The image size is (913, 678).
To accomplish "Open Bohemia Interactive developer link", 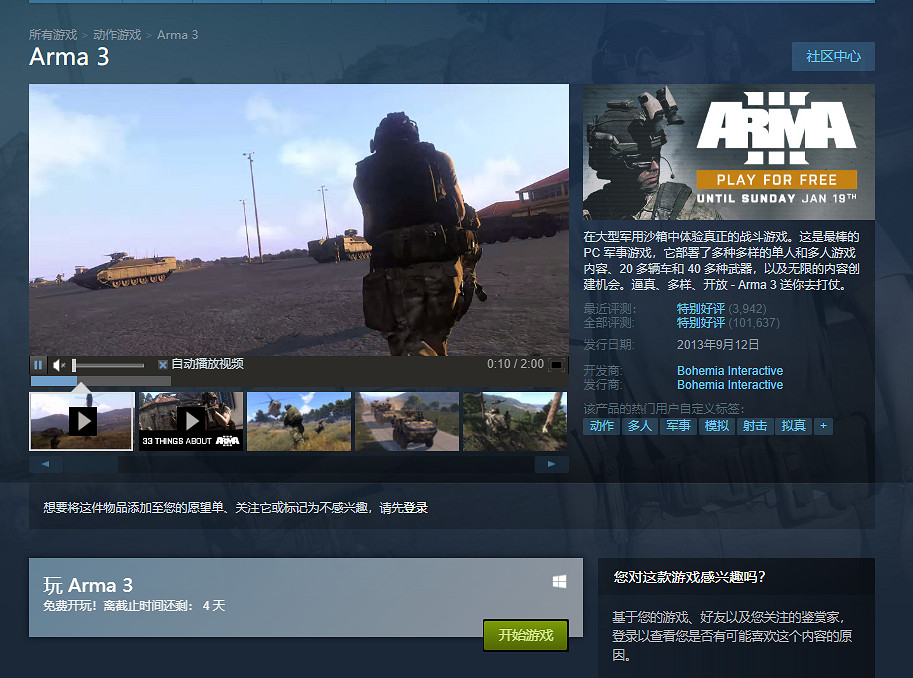I will pos(730,371).
